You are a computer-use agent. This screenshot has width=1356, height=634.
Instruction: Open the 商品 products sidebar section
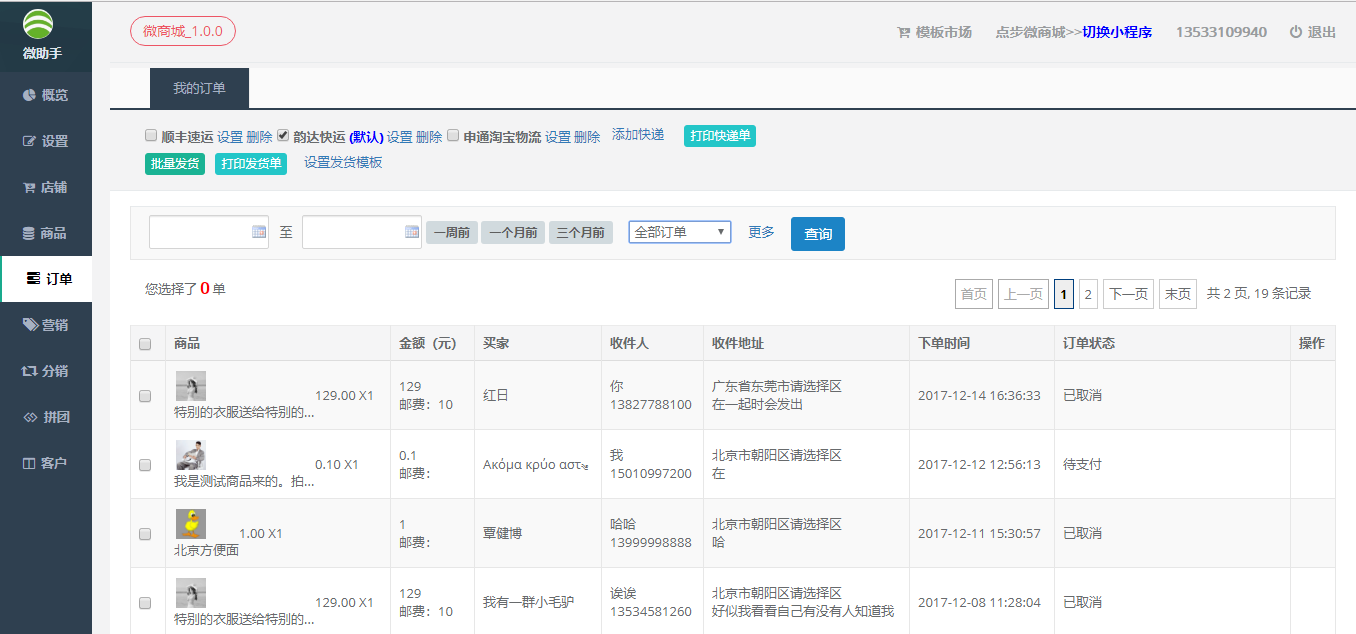point(46,233)
